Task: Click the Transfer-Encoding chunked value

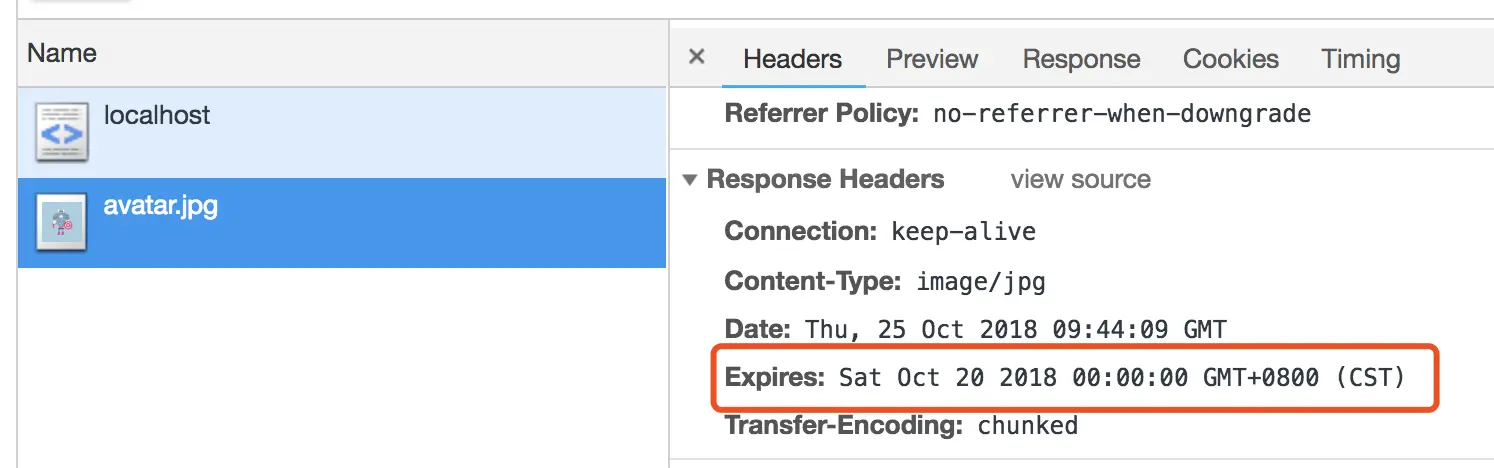Action: [x=1027, y=426]
